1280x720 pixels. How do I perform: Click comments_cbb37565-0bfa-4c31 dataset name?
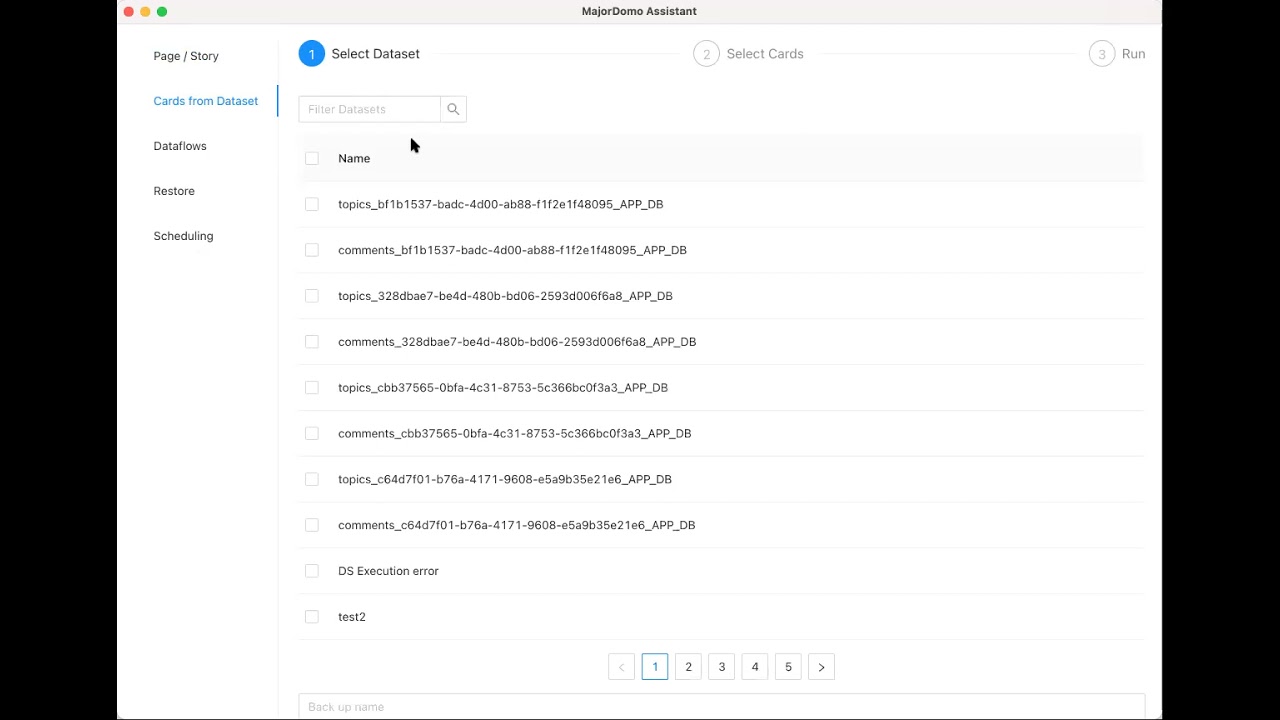click(515, 433)
